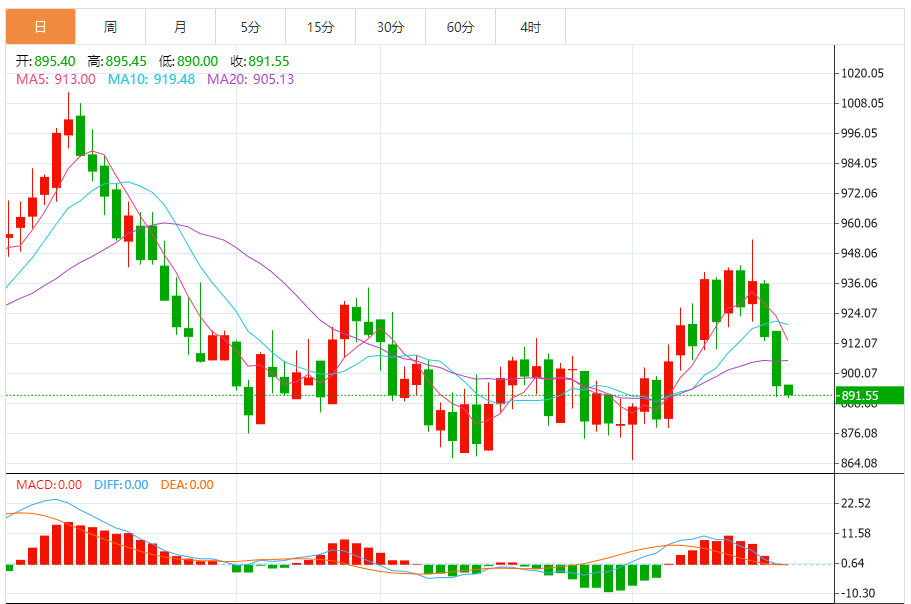Viewport: 911px width, 604px height.
Task: Click the MA10: 919.48 indicator label
Action: pos(152,79)
